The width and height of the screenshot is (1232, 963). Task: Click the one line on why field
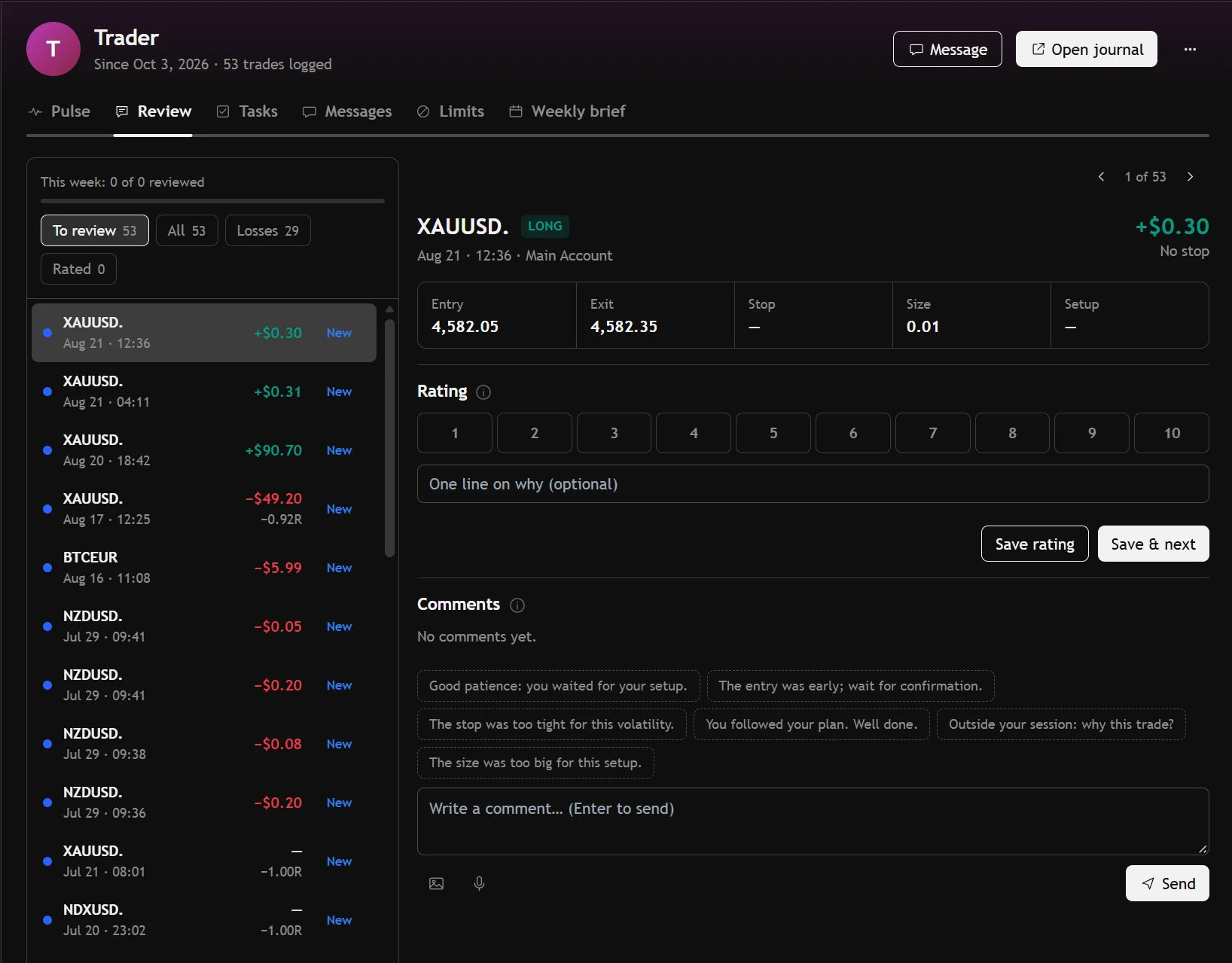pyautogui.click(x=813, y=483)
